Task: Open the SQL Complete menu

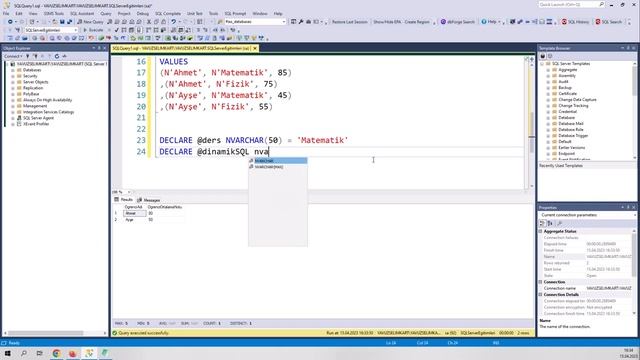Action: click(x=168, y=13)
